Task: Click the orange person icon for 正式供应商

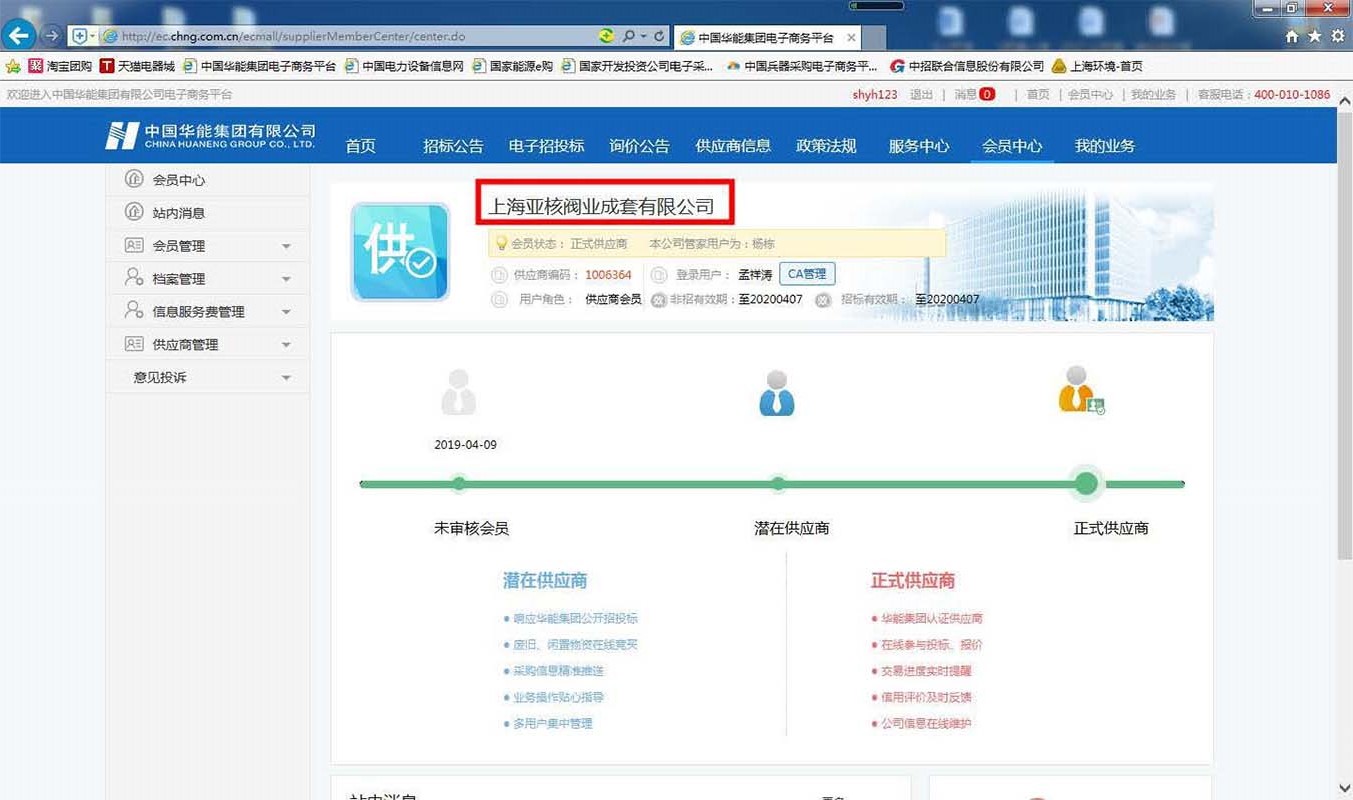Action: 1081,390
